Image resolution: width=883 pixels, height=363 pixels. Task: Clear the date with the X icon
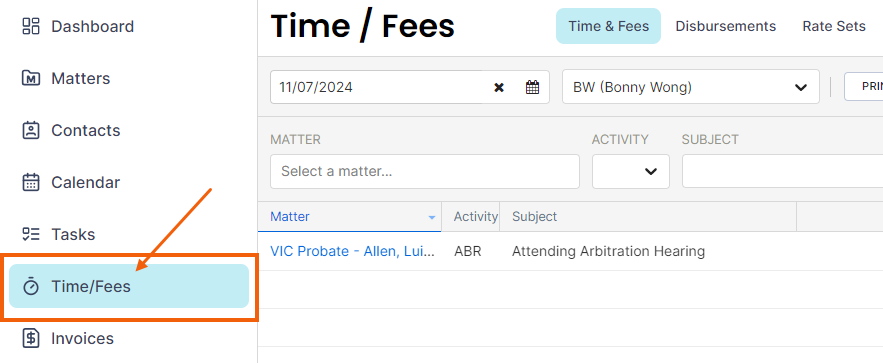click(498, 87)
